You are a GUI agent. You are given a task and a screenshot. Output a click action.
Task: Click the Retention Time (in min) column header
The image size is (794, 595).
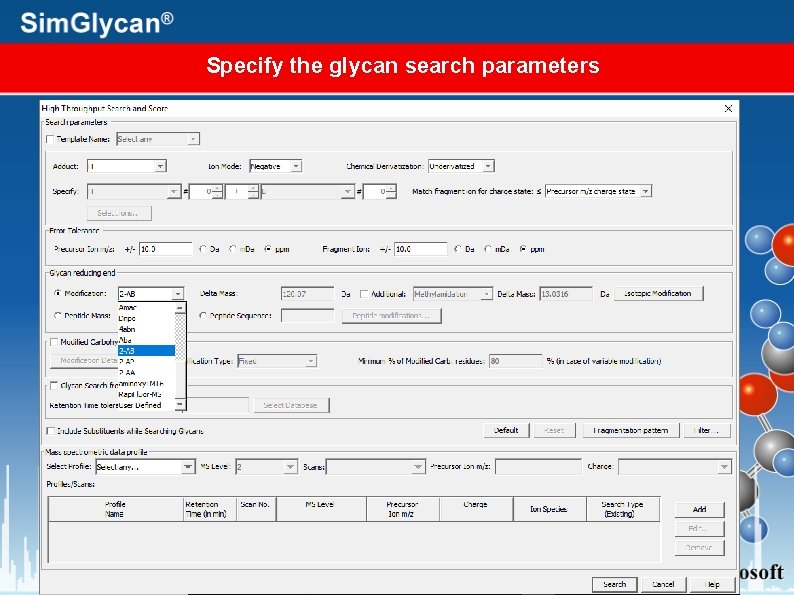coord(210,509)
